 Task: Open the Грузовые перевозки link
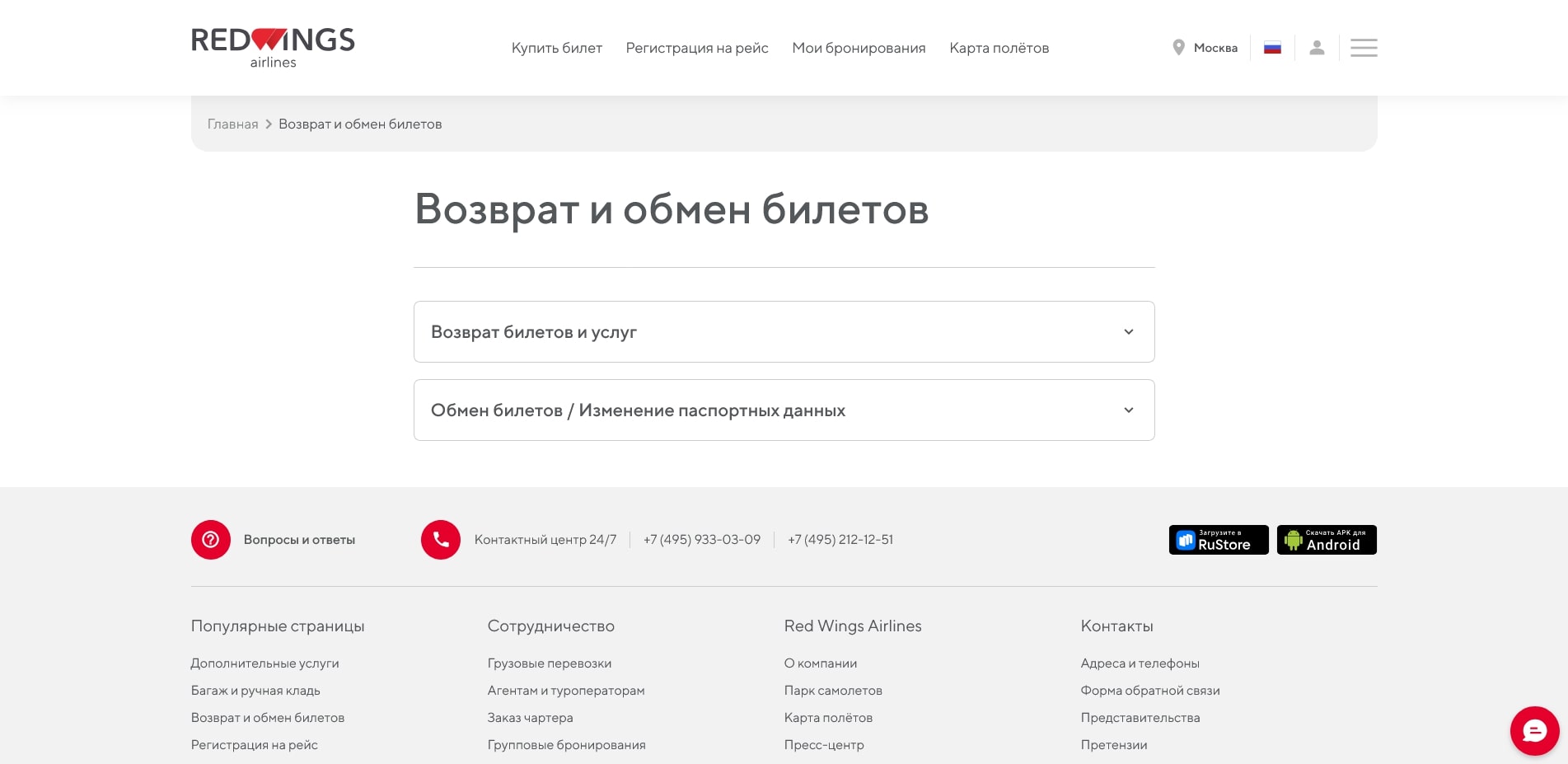pyautogui.click(x=549, y=663)
